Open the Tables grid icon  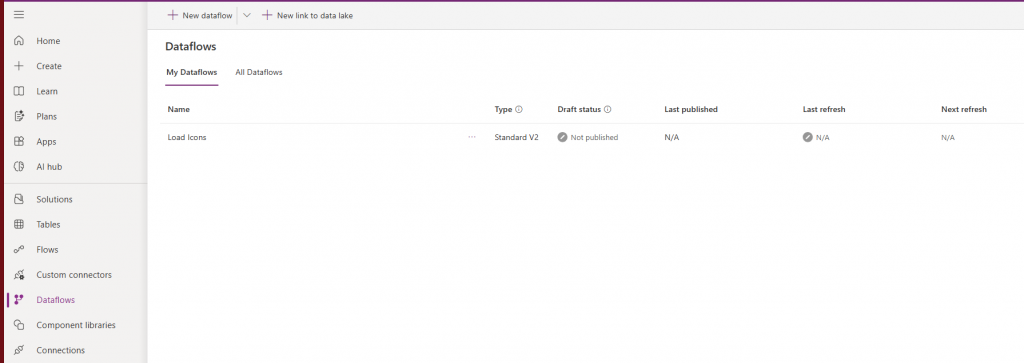click(19, 225)
